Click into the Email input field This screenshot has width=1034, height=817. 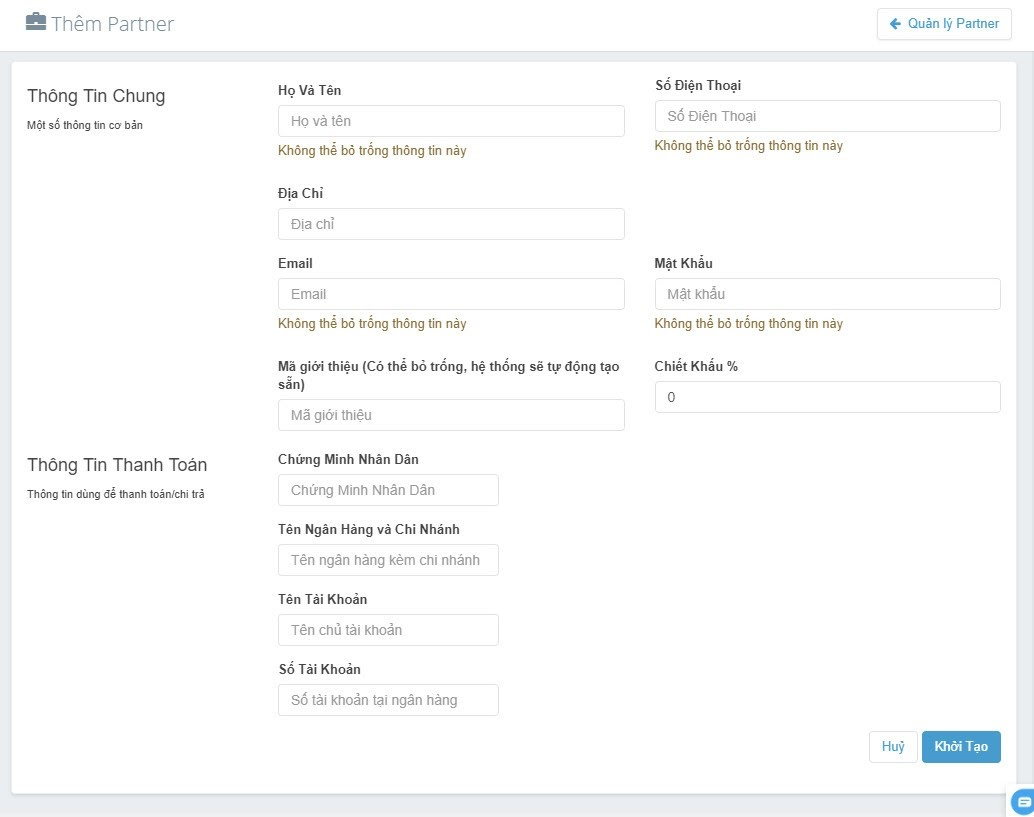451,294
